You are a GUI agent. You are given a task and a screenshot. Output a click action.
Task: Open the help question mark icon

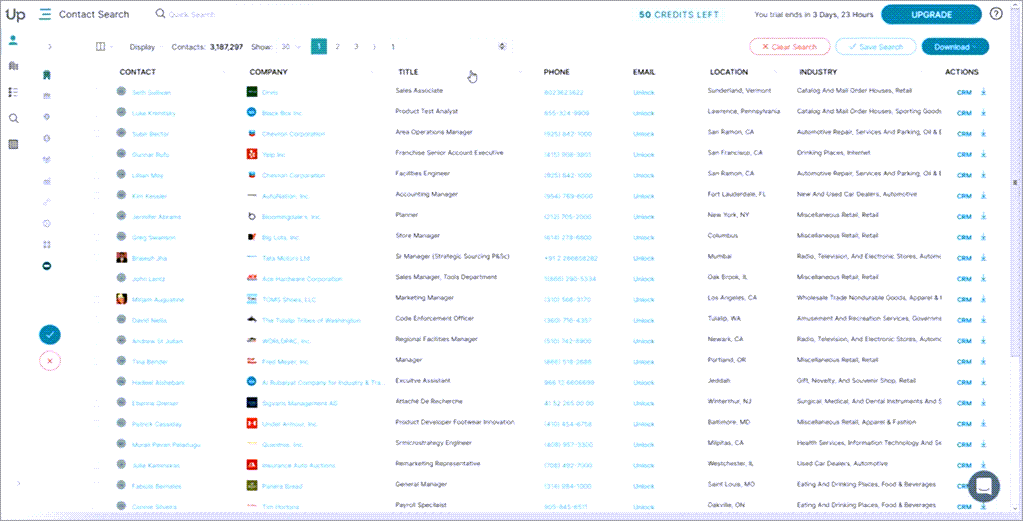pyautogui.click(x=995, y=14)
